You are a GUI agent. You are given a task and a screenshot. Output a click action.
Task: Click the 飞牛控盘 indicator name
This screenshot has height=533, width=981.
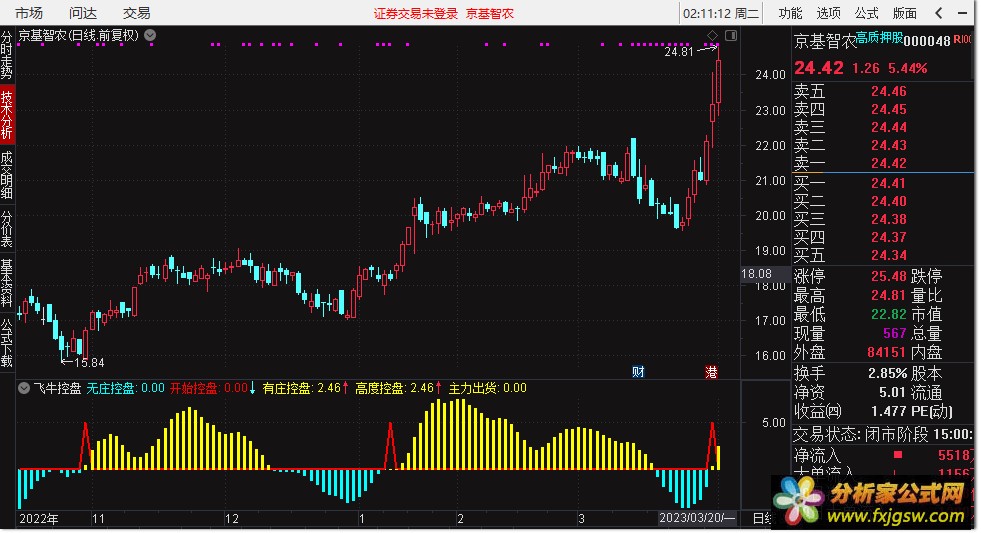(x=58, y=388)
